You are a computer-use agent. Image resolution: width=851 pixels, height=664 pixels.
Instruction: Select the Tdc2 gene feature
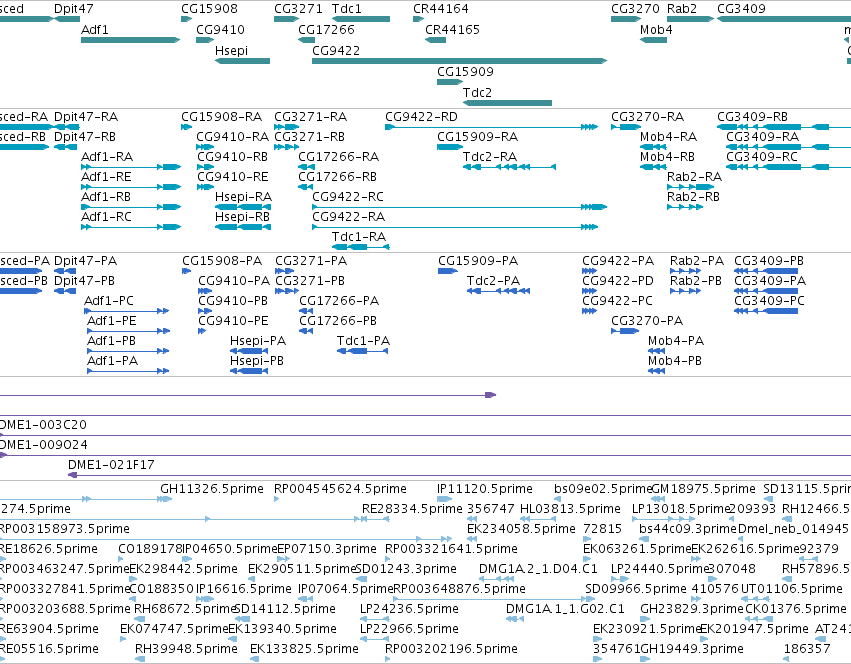click(507, 103)
